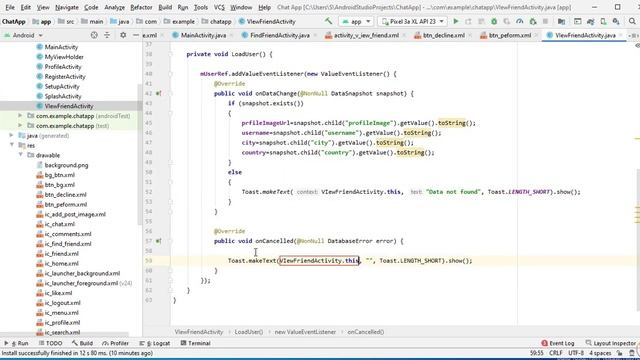Open the Logcat tool window
Image resolution: width=640 pixels, height=360 pixels.
coord(154,343)
